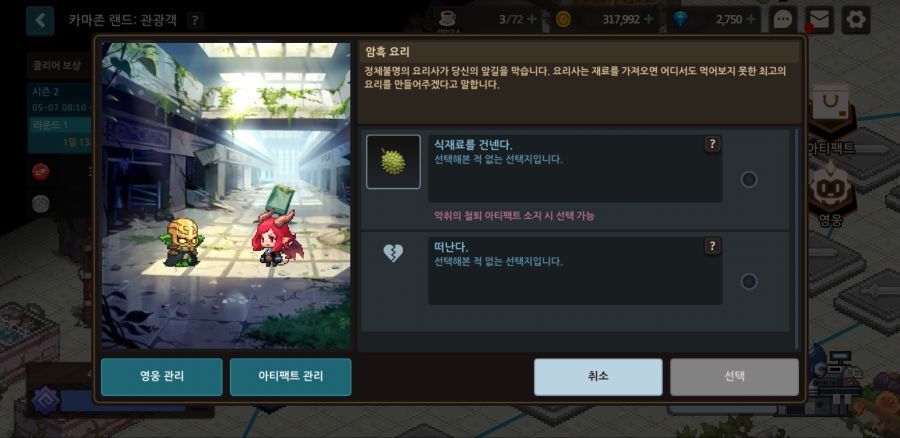Open help for 떠난다 option

pyautogui.click(x=712, y=246)
